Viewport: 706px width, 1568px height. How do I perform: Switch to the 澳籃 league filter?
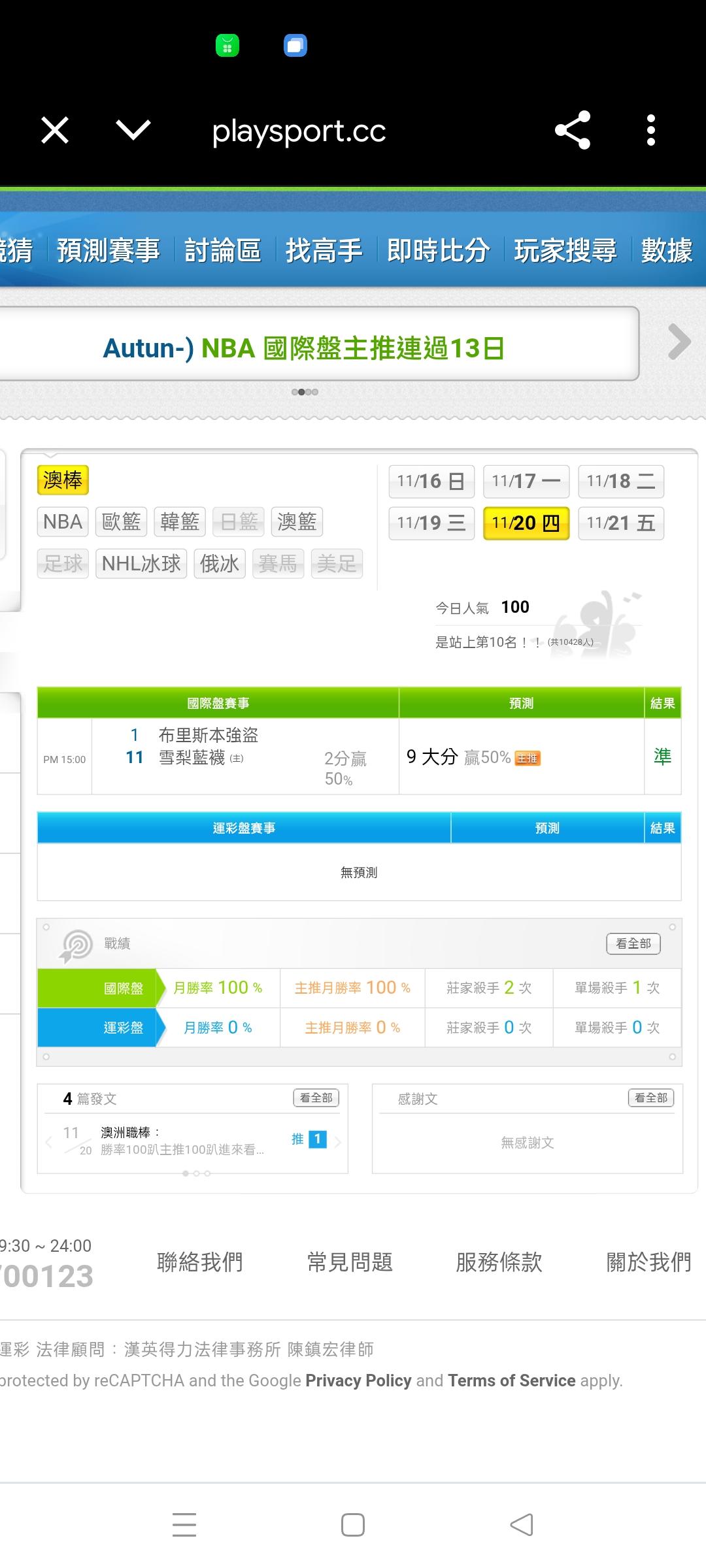pyautogui.click(x=297, y=522)
